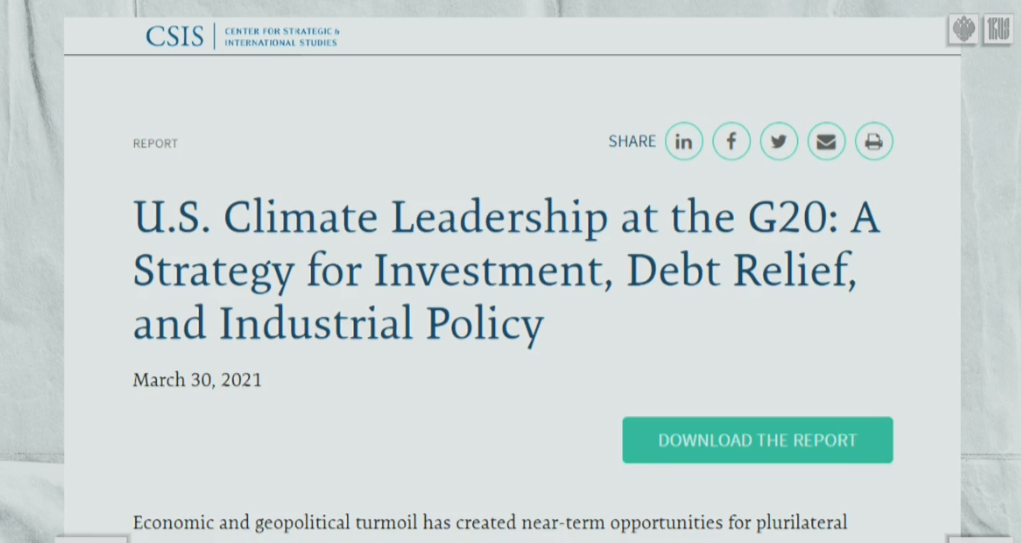
Task: Click "Industrial Policy" in the headline
Action: (x=381, y=323)
